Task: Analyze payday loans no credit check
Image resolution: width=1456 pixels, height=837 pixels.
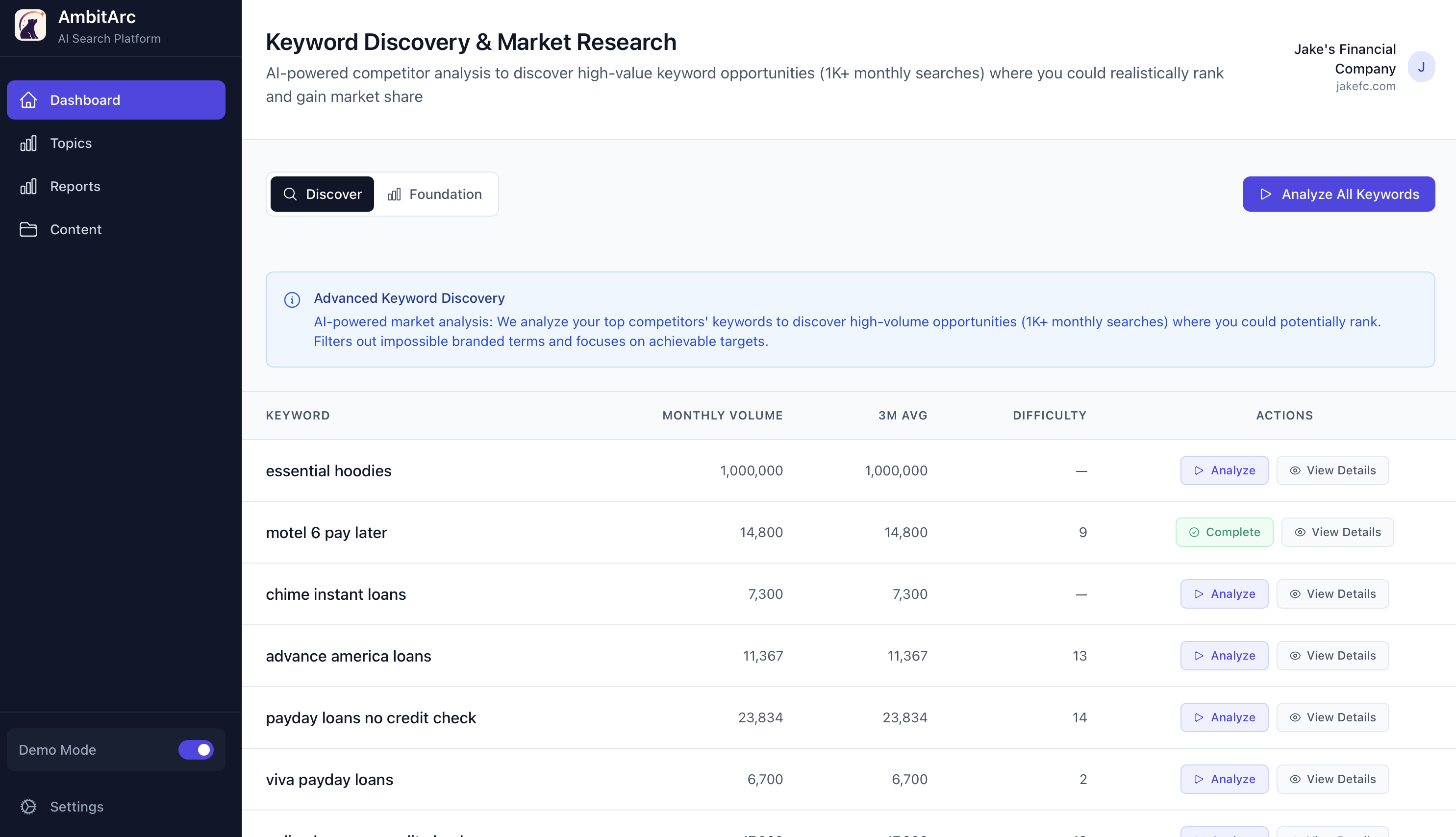Action: (1224, 717)
